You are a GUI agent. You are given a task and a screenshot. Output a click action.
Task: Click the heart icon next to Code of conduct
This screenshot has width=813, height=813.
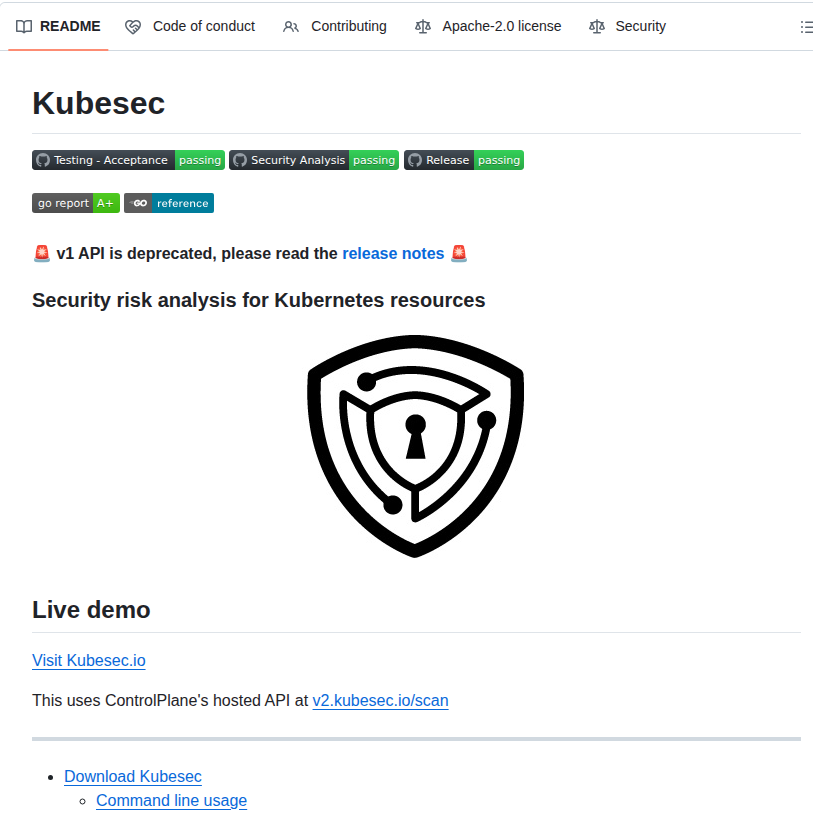(x=133, y=26)
